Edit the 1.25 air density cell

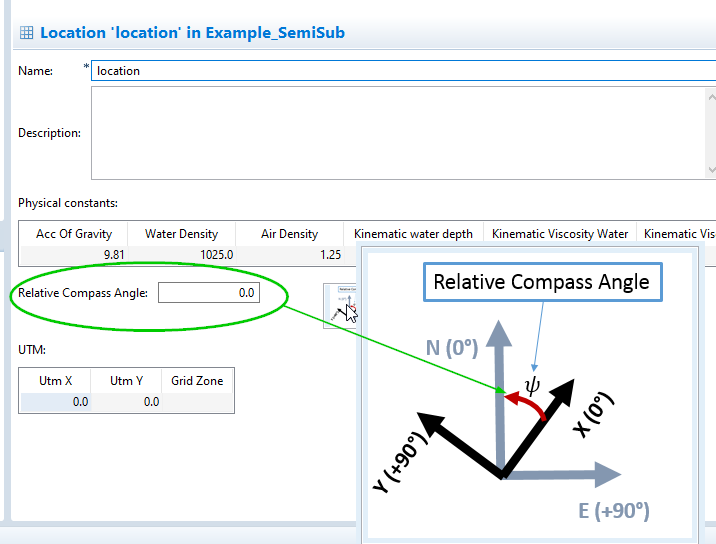(289, 255)
